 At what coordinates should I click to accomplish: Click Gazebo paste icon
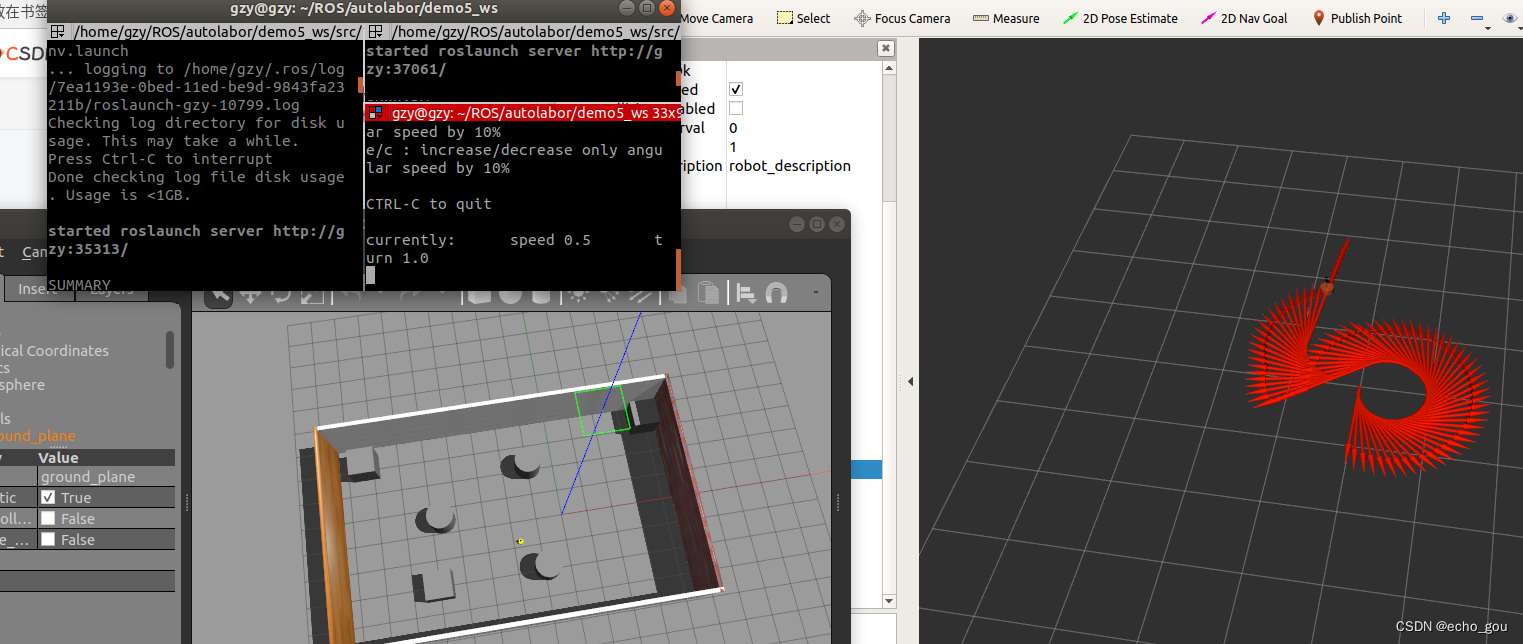pyautogui.click(x=709, y=293)
